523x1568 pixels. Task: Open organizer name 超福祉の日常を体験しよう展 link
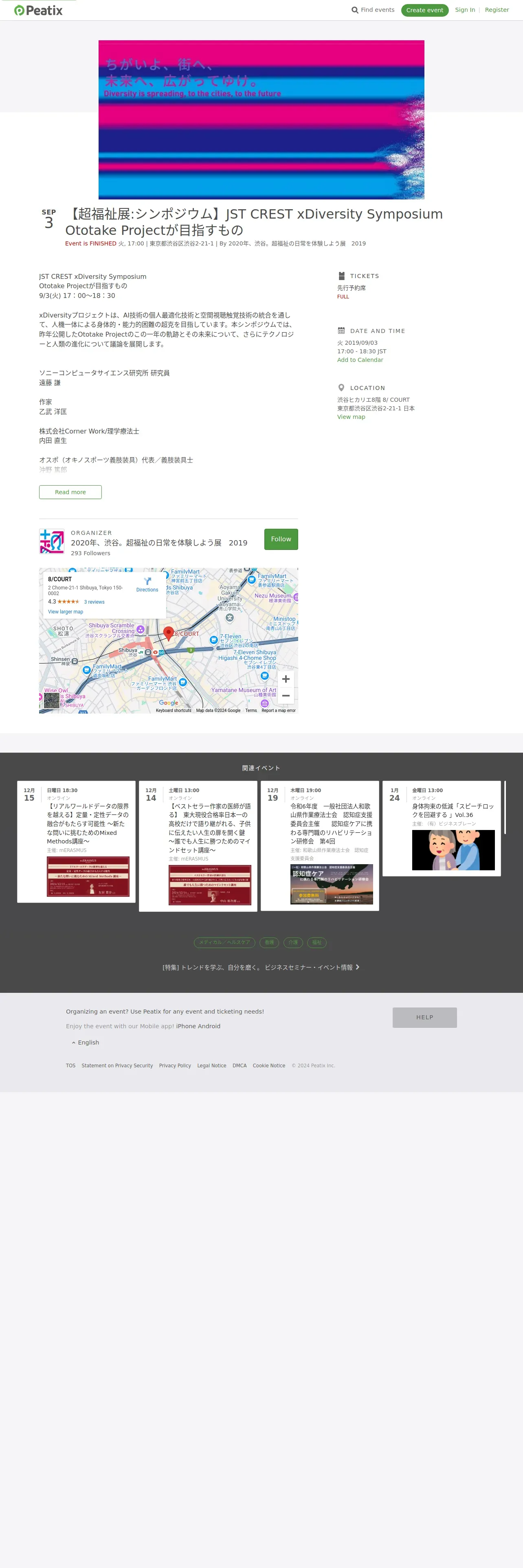pyautogui.click(x=159, y=543)
